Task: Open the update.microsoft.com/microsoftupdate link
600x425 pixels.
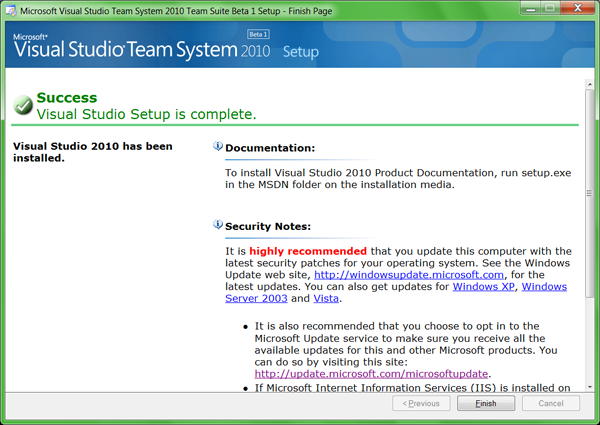Action: pyautogui.click(x=371, y=374)
